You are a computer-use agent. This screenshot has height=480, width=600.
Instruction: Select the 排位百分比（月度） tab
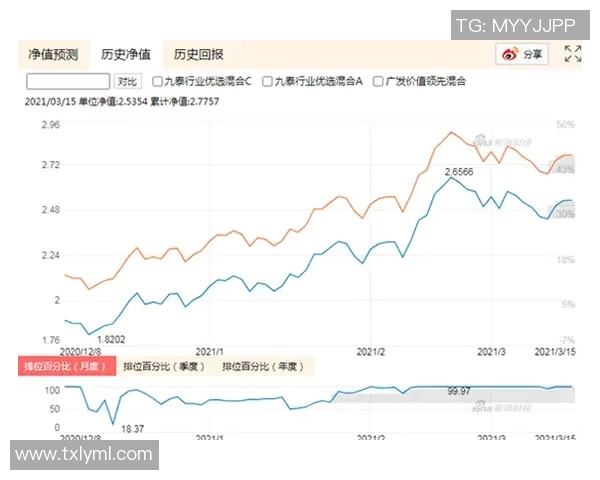(x=67, y=366)
